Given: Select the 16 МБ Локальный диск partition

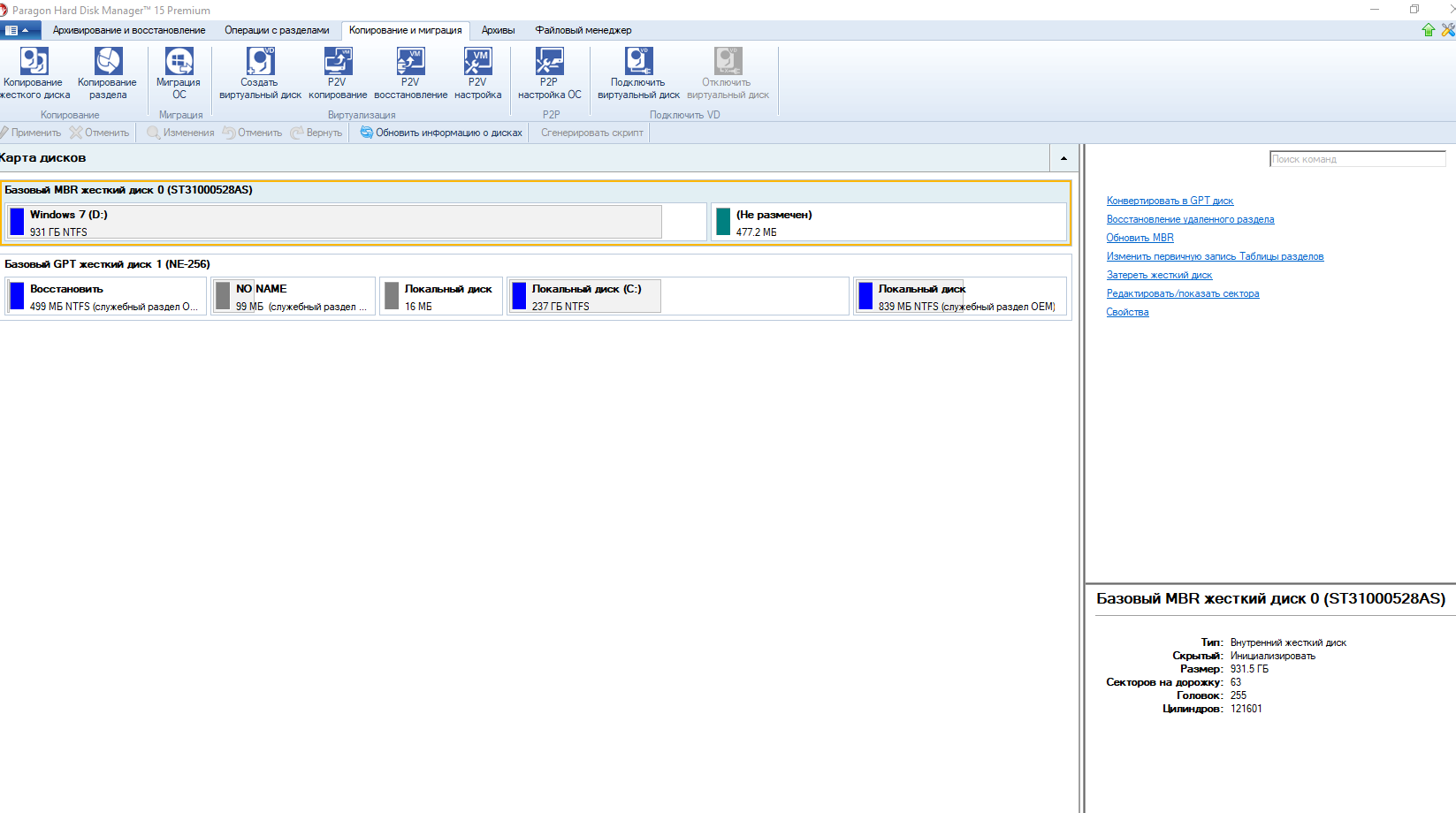Looking at the screenshot, I should [440, 297].
